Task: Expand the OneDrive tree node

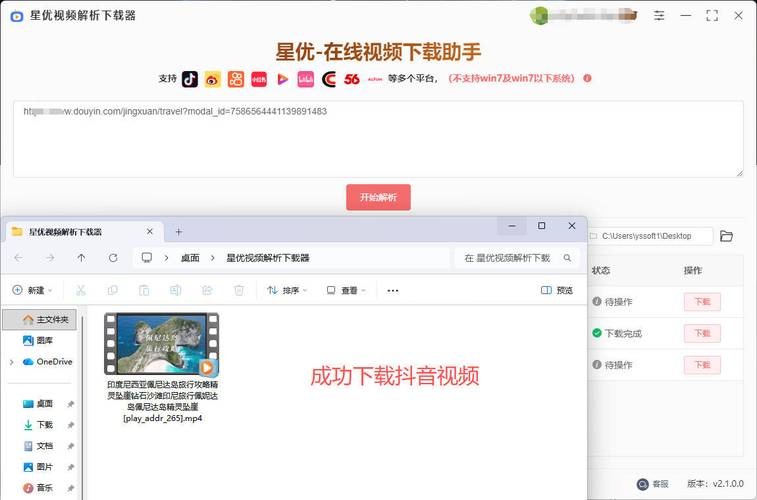Action: pyautogui.click(x=12, y=362)
